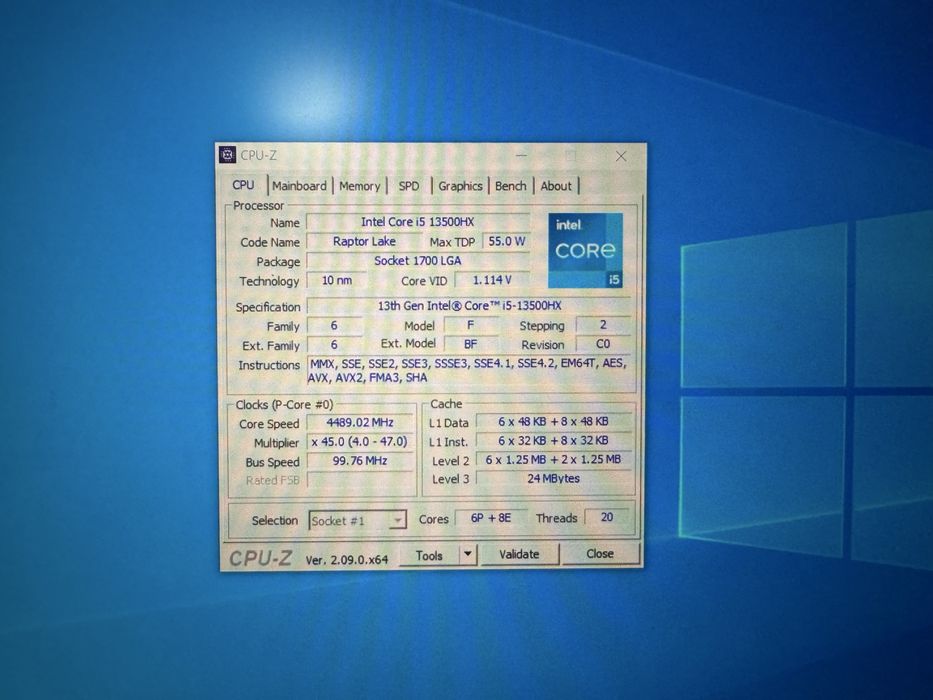Click the Revision value C0
The width and height of the screenshot is (933, 700).
point(603,343)
